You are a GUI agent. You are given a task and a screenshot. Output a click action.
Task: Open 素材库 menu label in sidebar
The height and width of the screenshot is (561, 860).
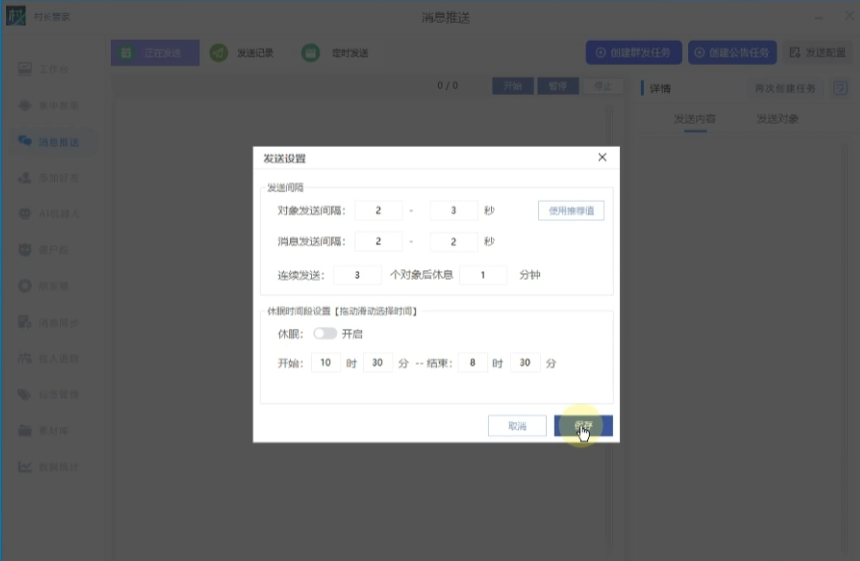tap(54, 431)
